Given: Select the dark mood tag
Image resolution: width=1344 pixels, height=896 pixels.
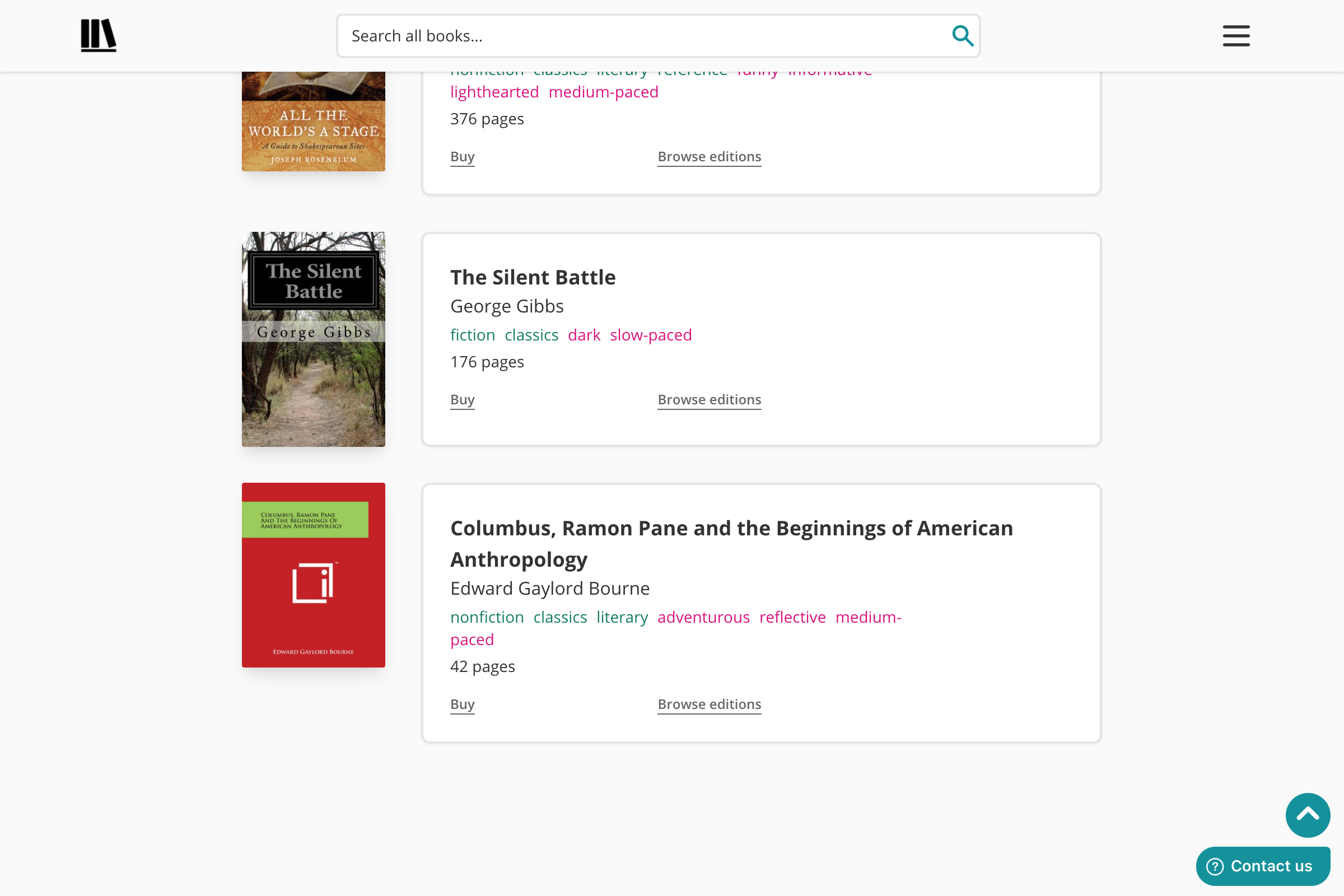Looking at the screenshot, I should pos(584,335).
